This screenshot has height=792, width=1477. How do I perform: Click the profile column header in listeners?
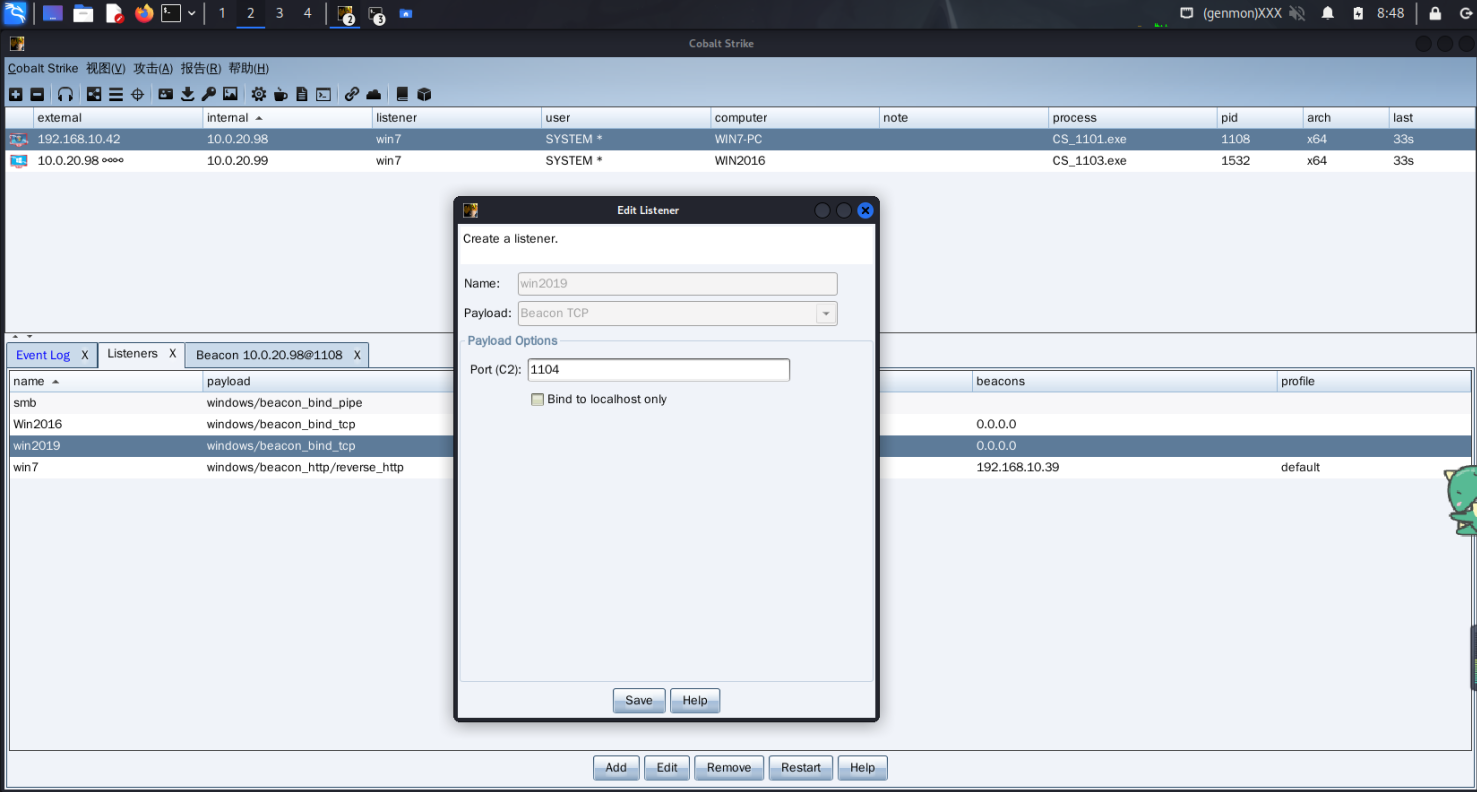pos(1374,381)
